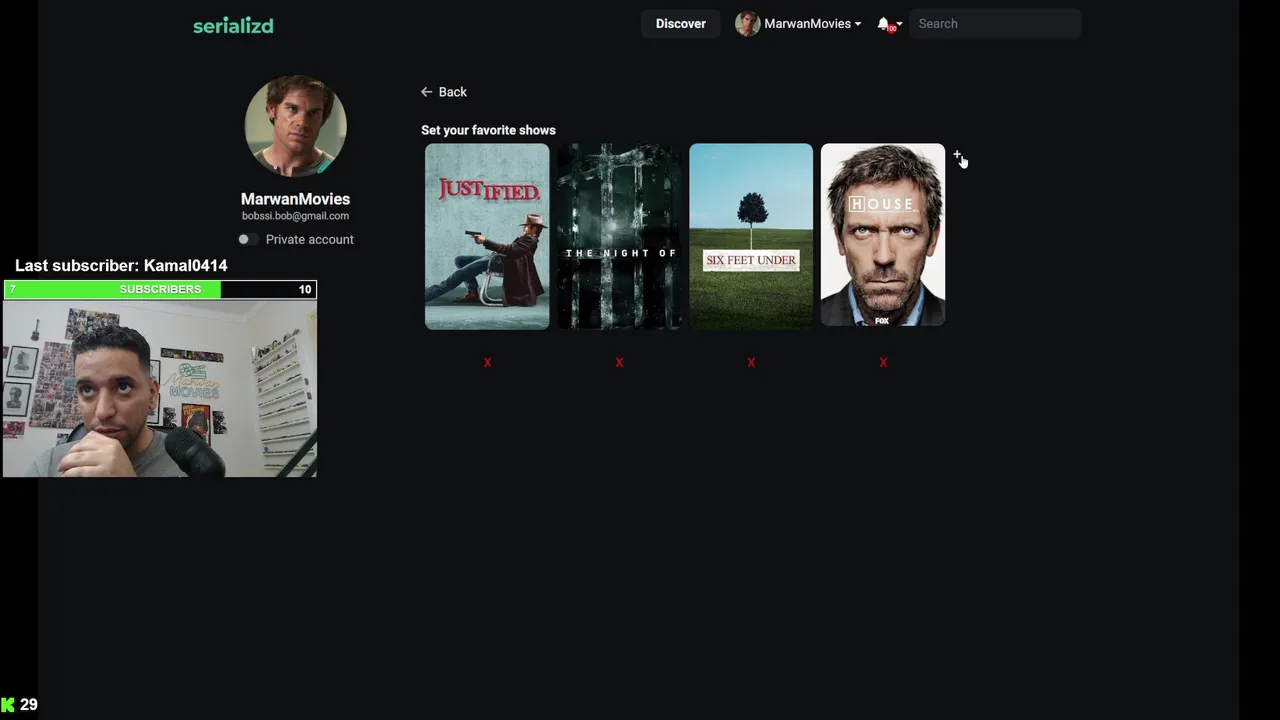Click the bobssi.bob@gmail.com email text
The width and height of the screenshot is (1280, 720).
click(x=295, y=216)
